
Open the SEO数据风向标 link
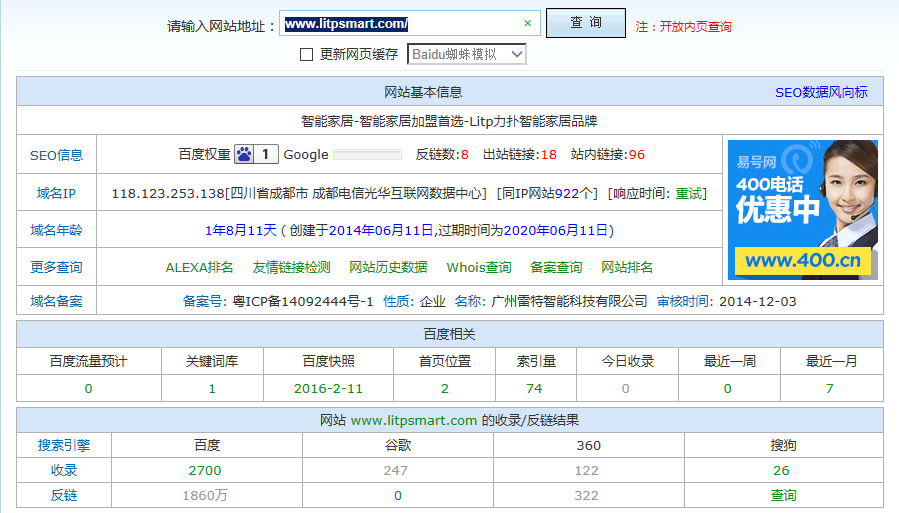coord(821,92)
